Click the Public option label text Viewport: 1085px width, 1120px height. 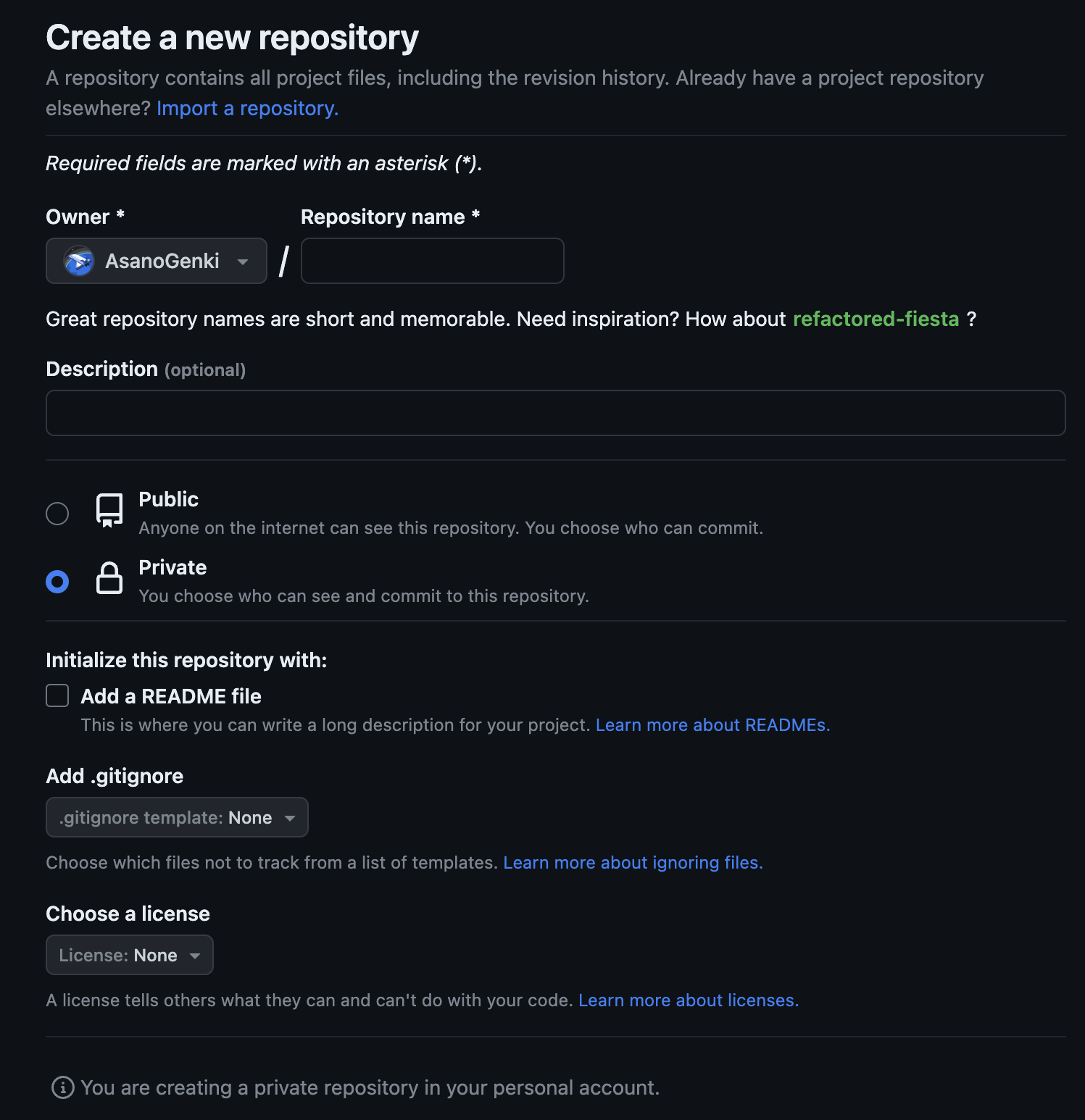click(168, 499)
